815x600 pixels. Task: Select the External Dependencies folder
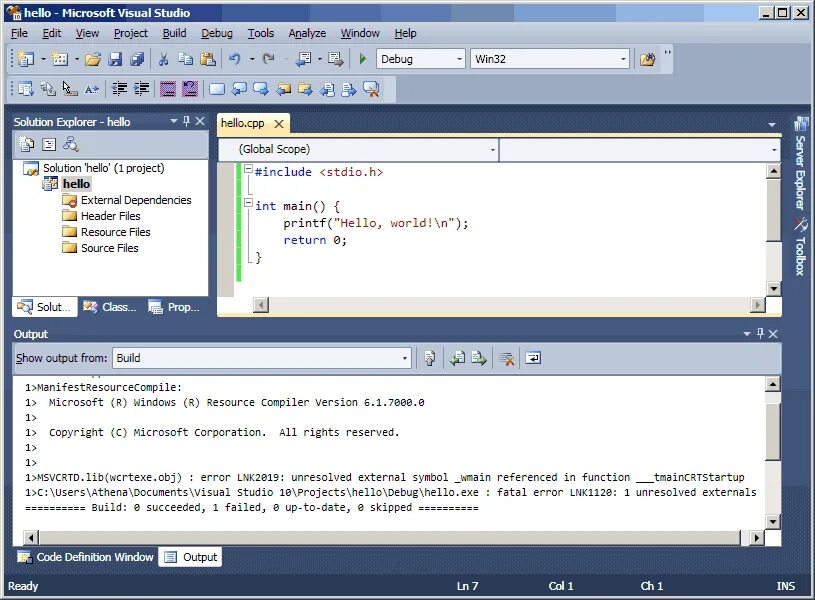click(136, 200)
